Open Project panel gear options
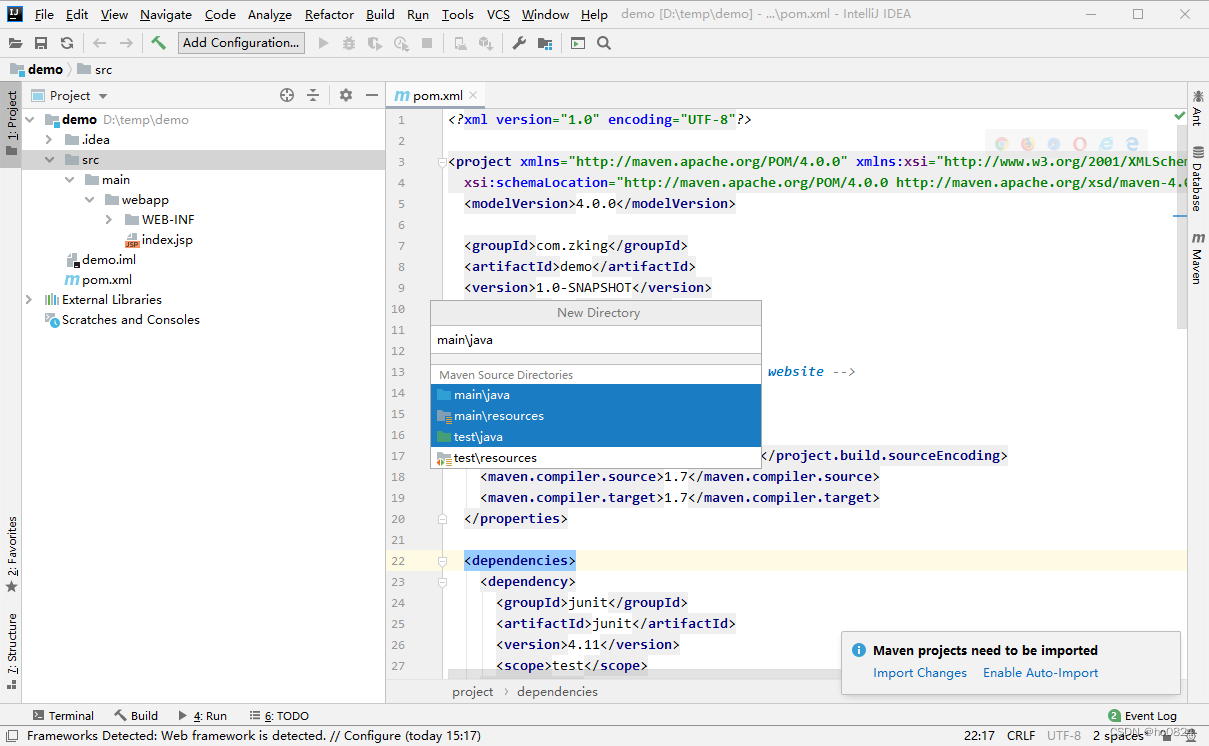 346,95
